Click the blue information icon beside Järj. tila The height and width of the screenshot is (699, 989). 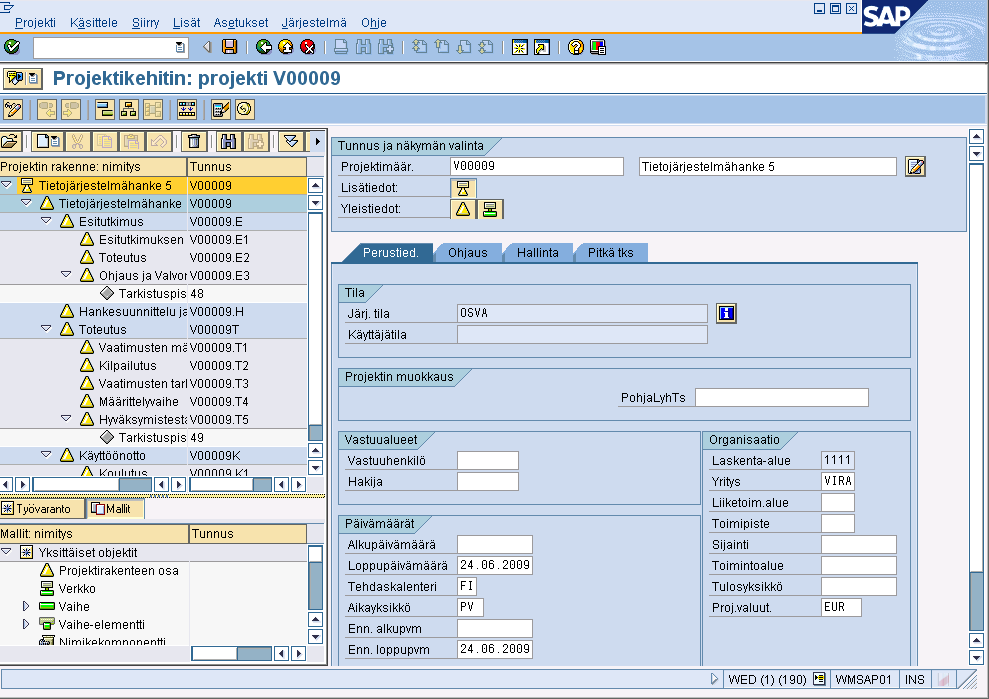[726, 313]
